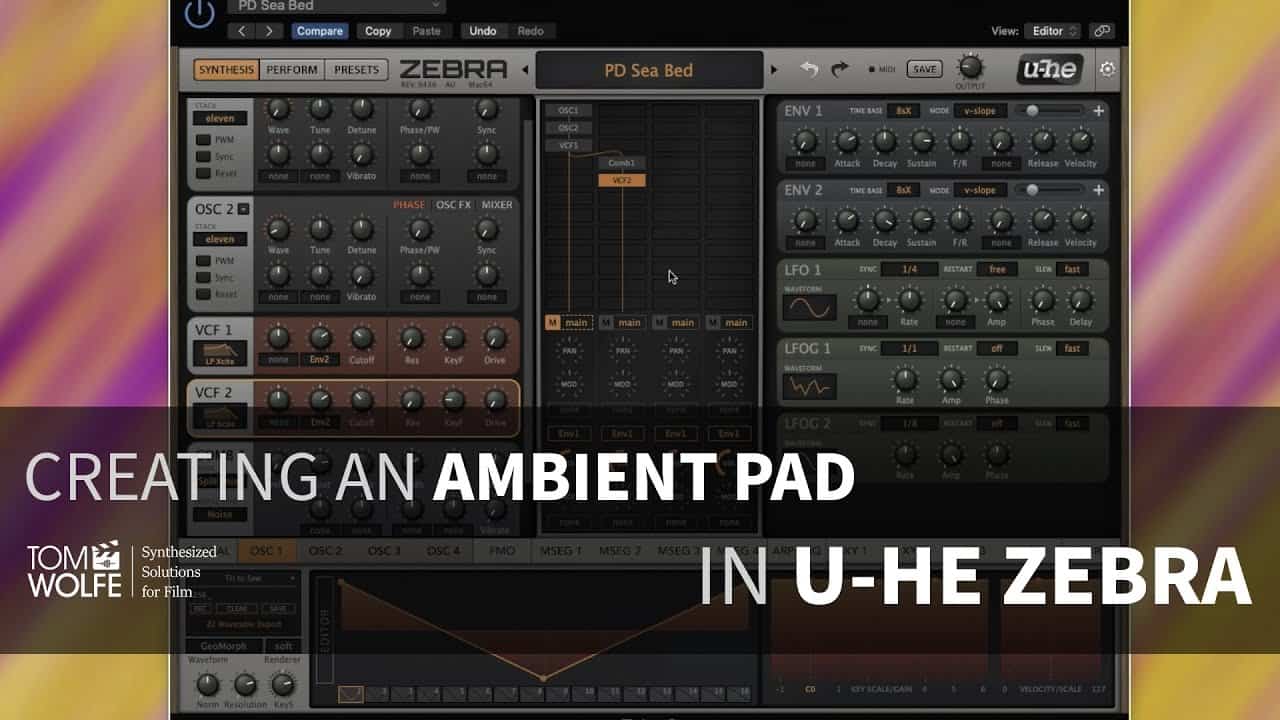Click the OSC 2 Wave knob
1280x720 pixels.
click(x=279, y=229)
